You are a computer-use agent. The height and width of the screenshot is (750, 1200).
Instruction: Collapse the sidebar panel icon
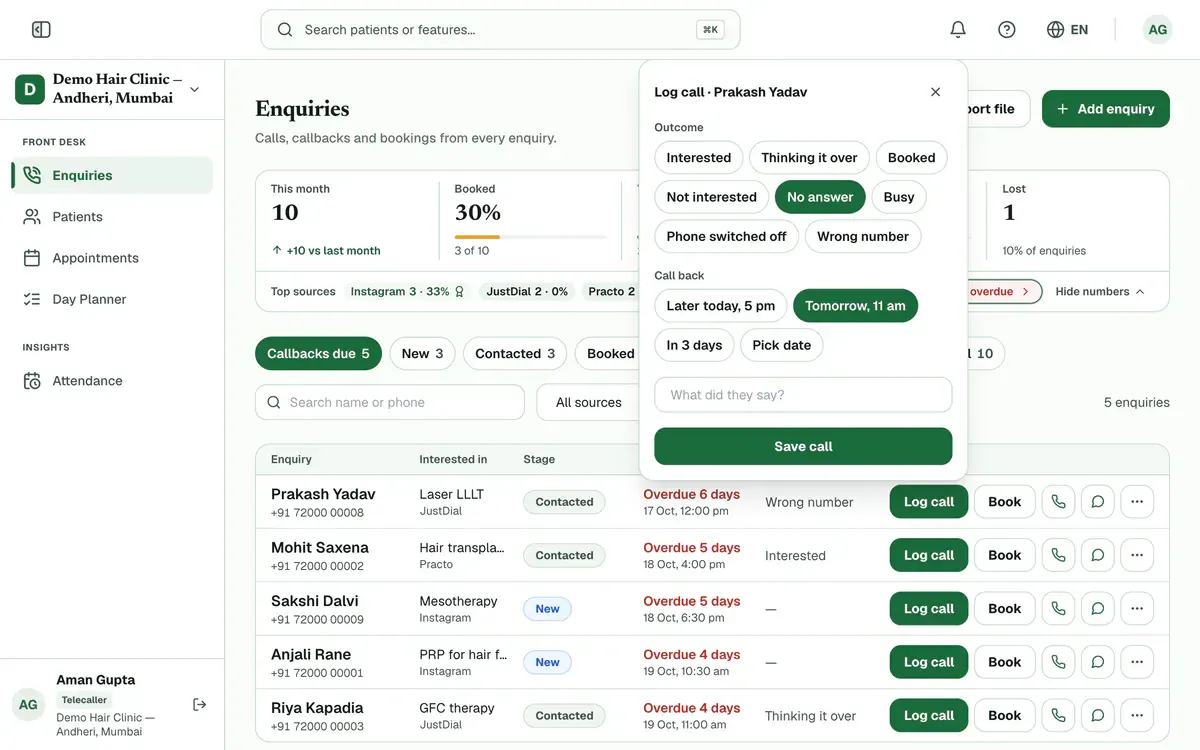click(41, 30)
